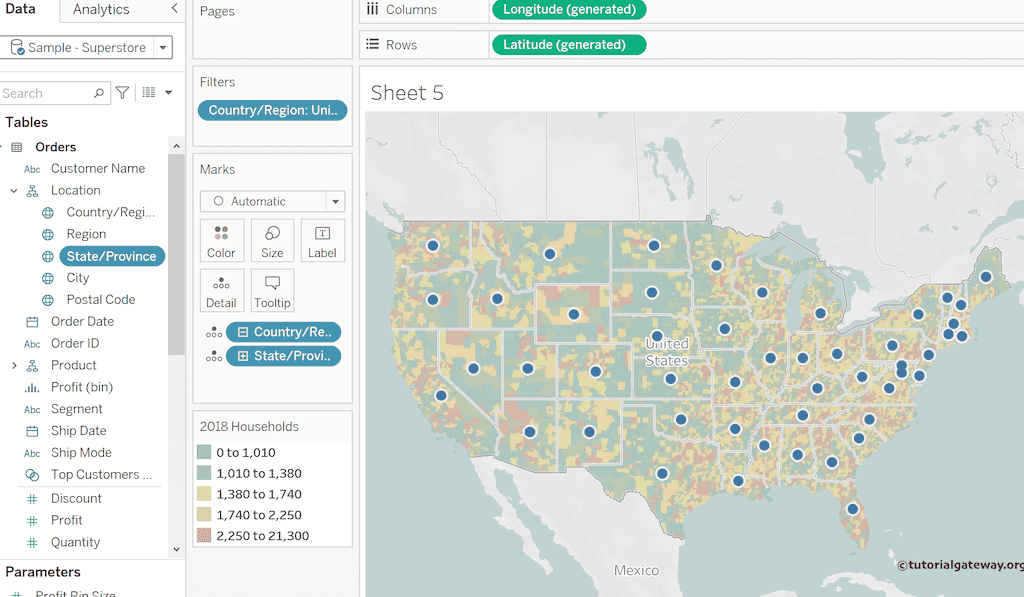Click the filter icon beside Search
Image resolution: width=1024 pixels, height=597 pixels.
pyautogui.click(x=122, y=93)
